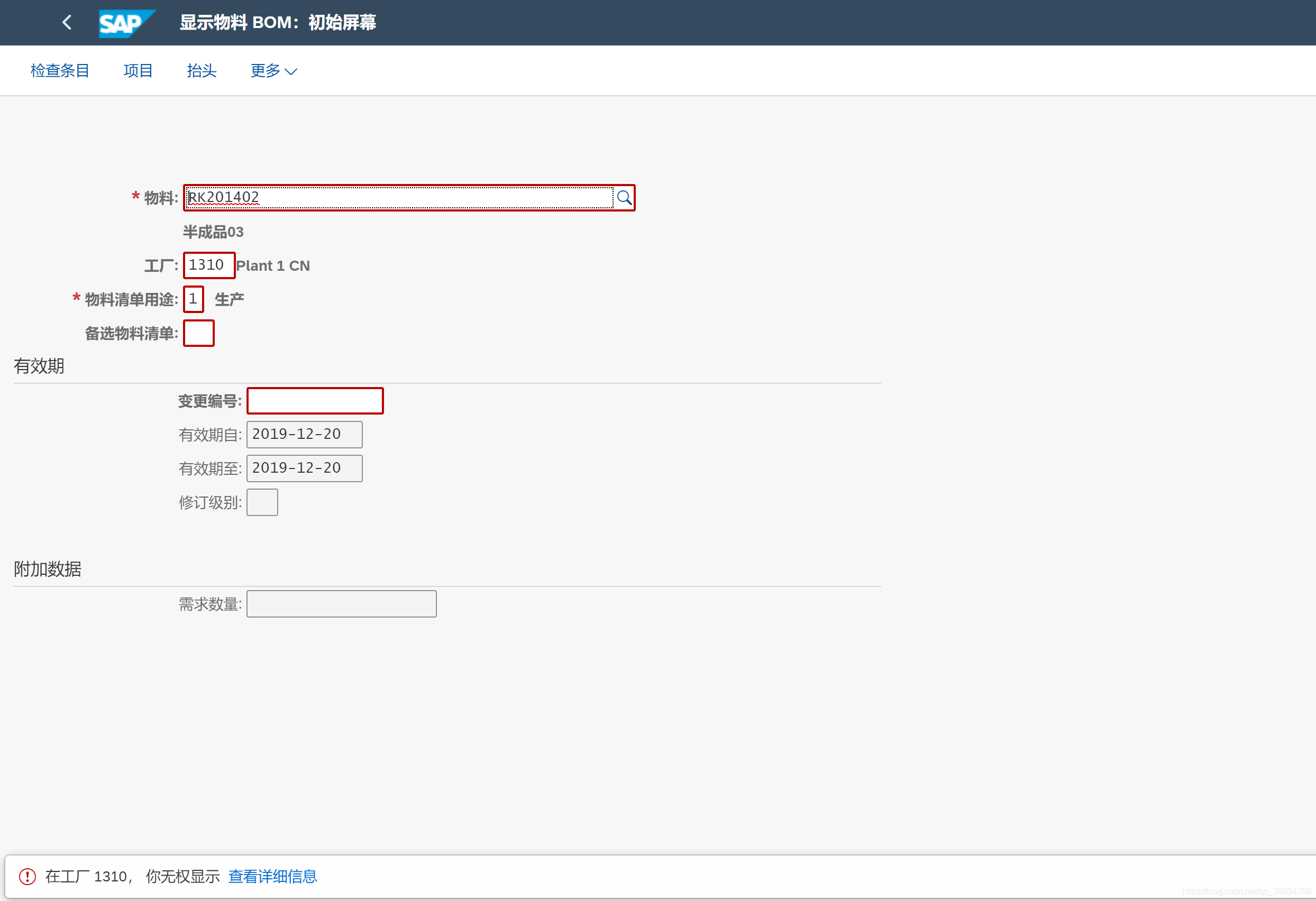Viewport: 1316px width, 901px height.
Task: Click the 需求数量 input field
Action: pos(342,604)
